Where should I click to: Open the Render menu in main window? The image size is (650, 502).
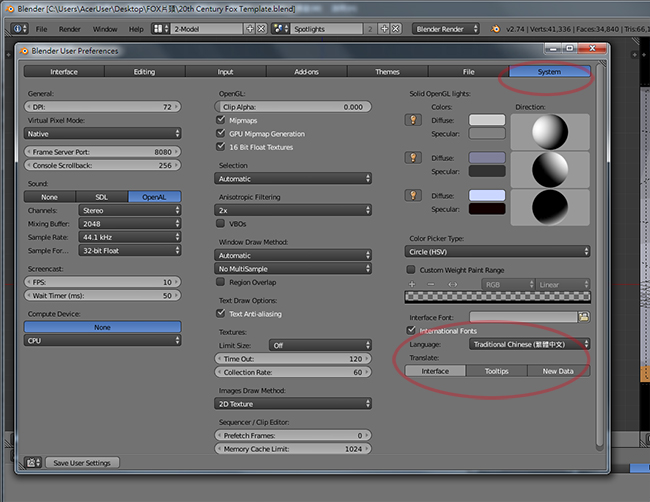[x=69, y=29]
